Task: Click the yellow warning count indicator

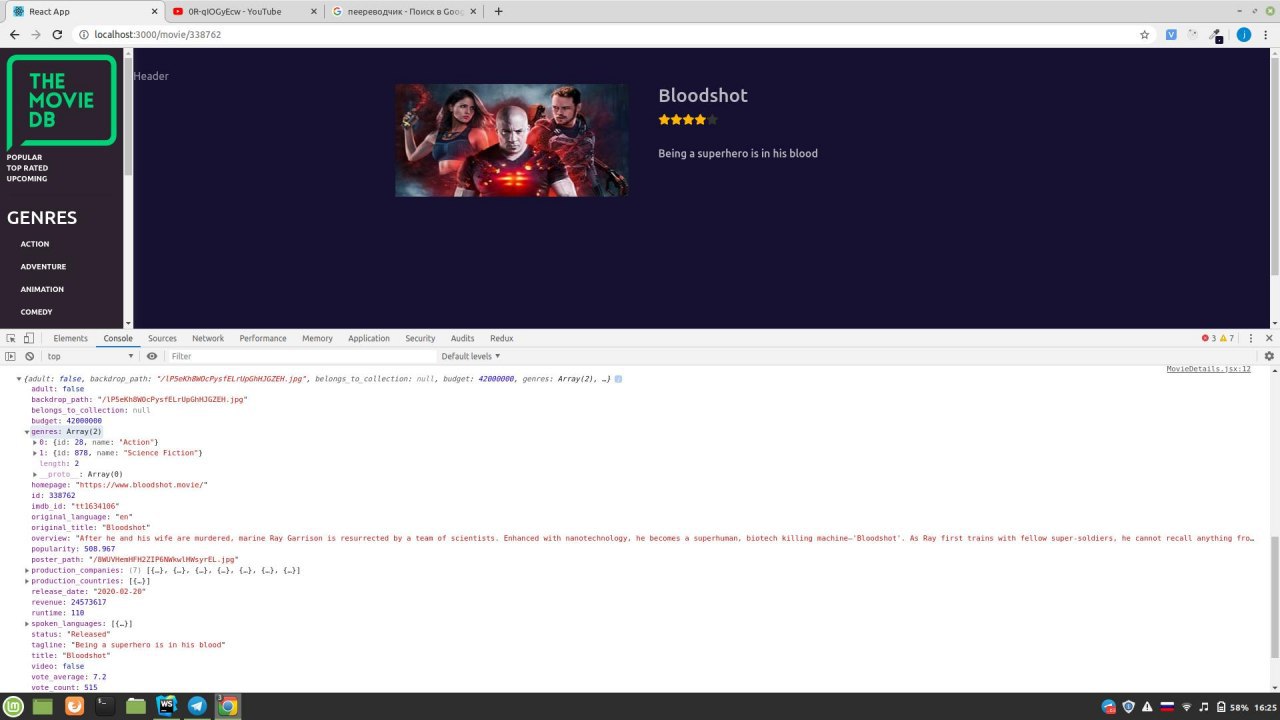Action: click(x=1227, y=338)
